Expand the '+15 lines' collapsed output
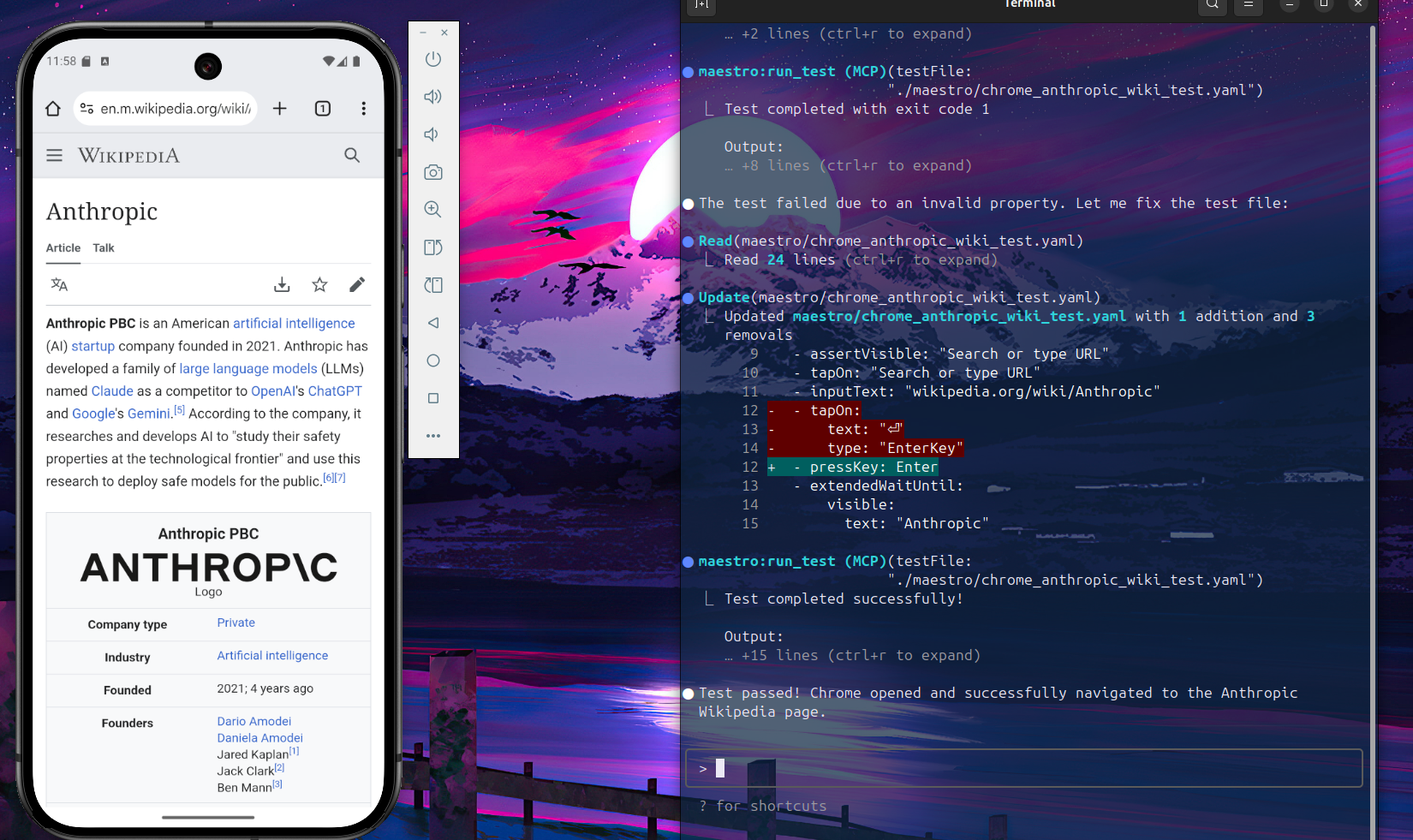The width and height of the screenshot is (1413, 840). [852, 655]
